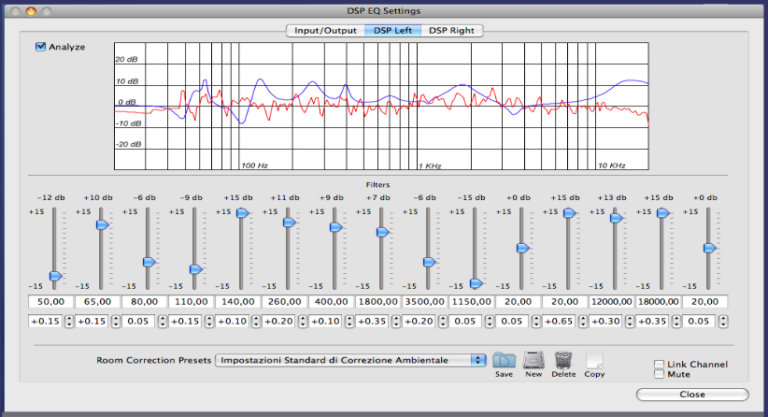Click the 260,00 frequency field
Image resolution: width=768 pixels, height=417 pixels.
[285, 302]
